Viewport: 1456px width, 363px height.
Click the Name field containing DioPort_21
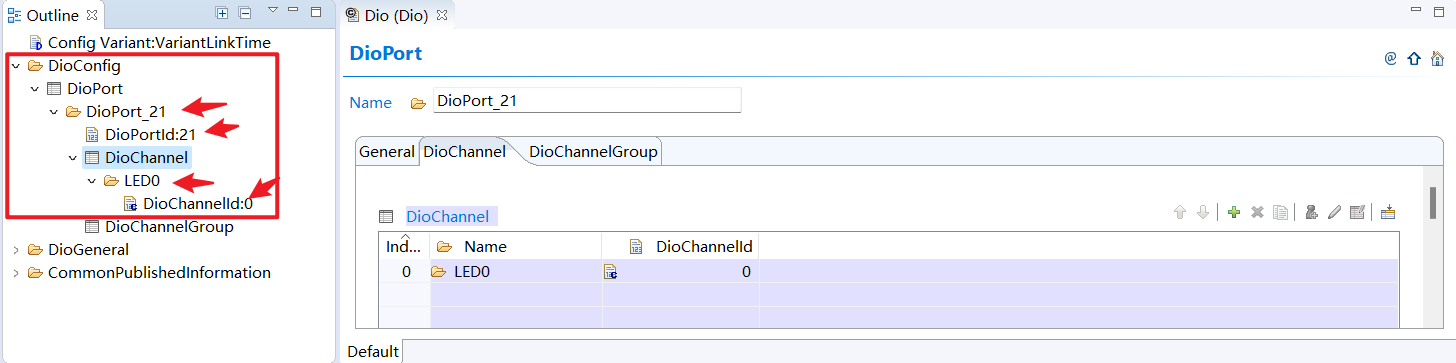[x=587, y=100]
